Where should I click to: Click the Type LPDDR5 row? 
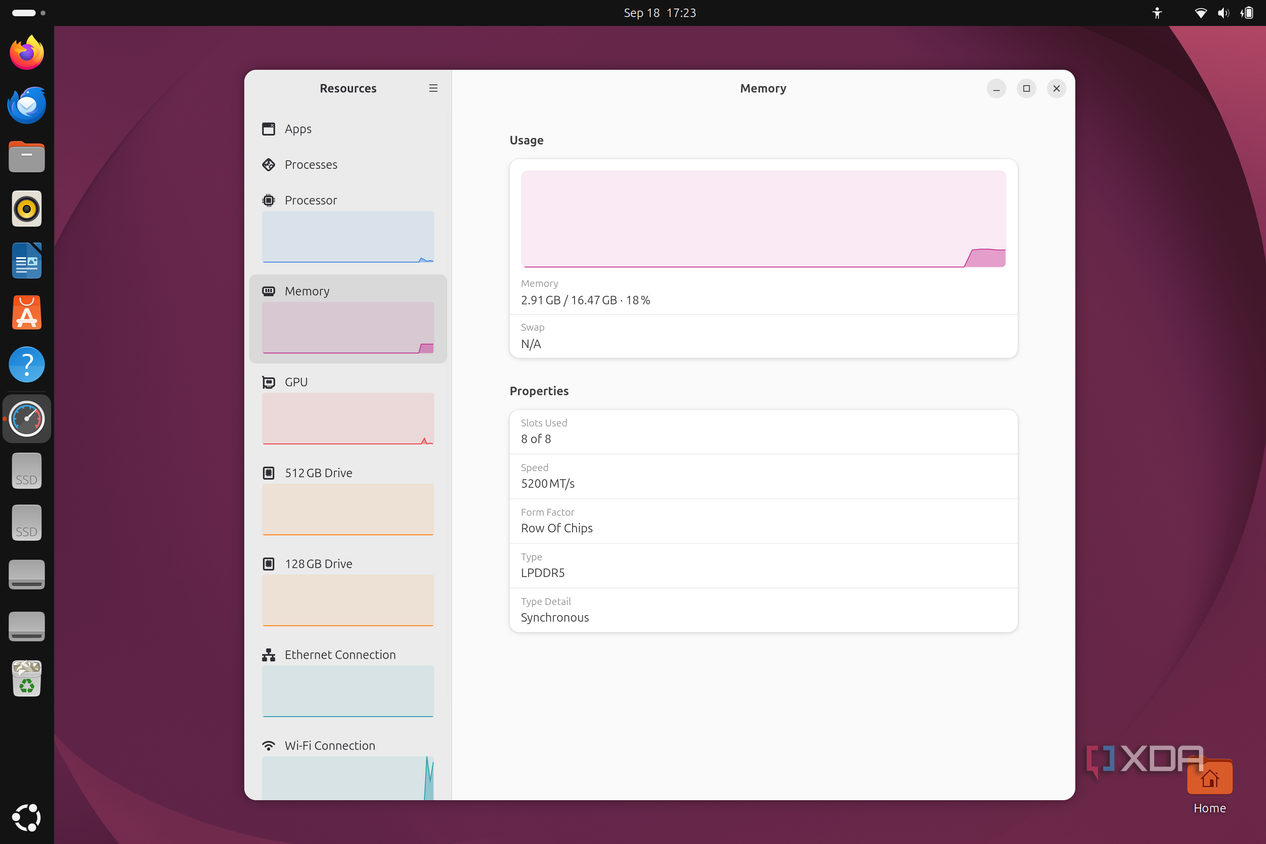tap(763, 566)
